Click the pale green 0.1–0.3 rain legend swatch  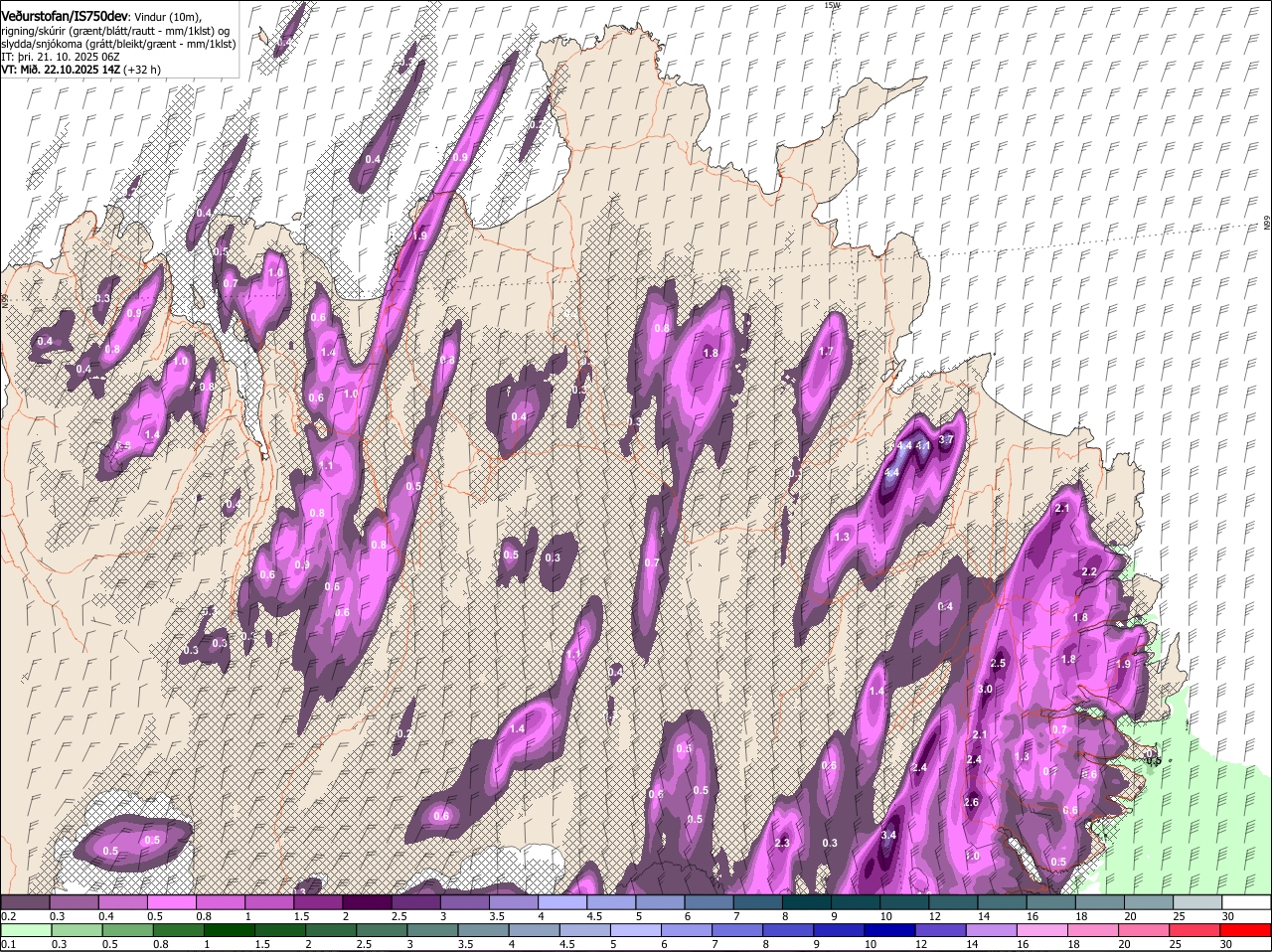pos(25,930)
